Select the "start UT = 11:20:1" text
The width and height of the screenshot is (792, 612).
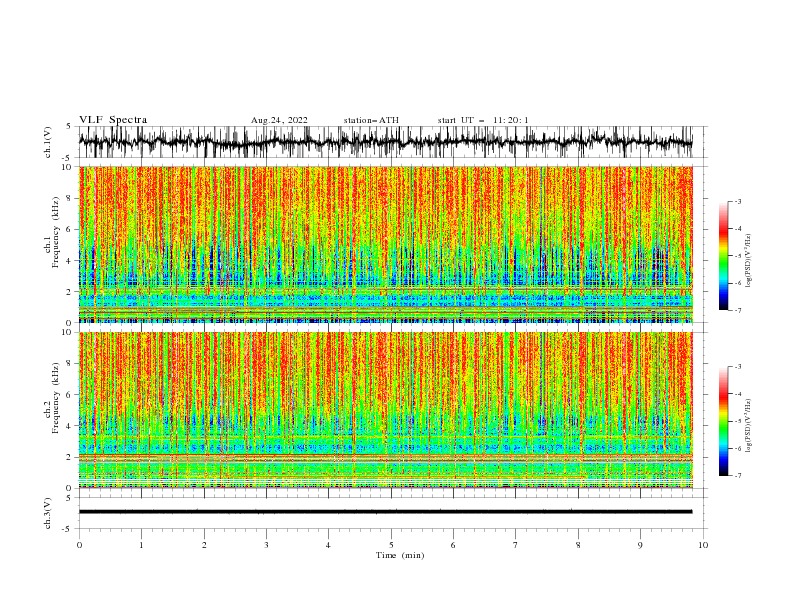click(483, 120)
